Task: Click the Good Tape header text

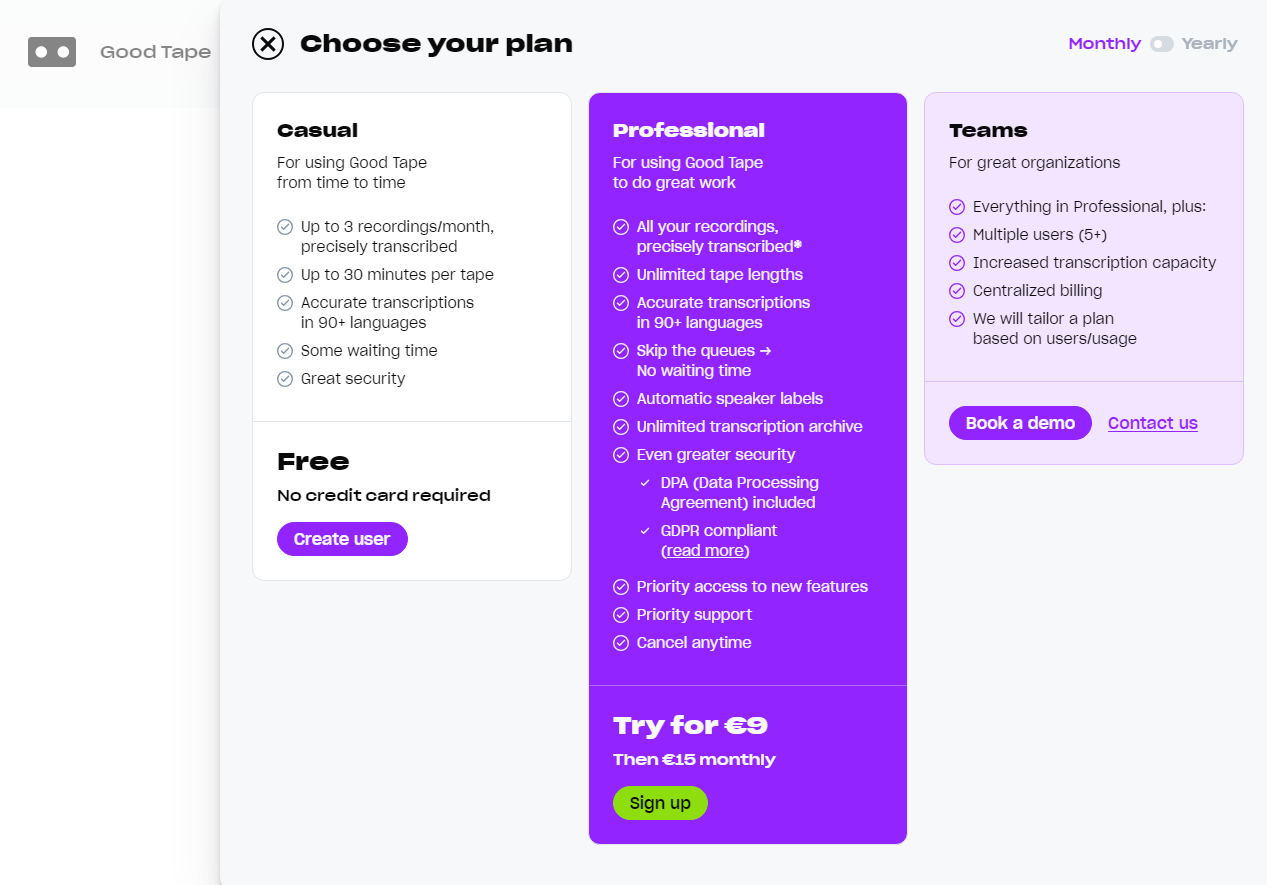Action: pos(155,52)
